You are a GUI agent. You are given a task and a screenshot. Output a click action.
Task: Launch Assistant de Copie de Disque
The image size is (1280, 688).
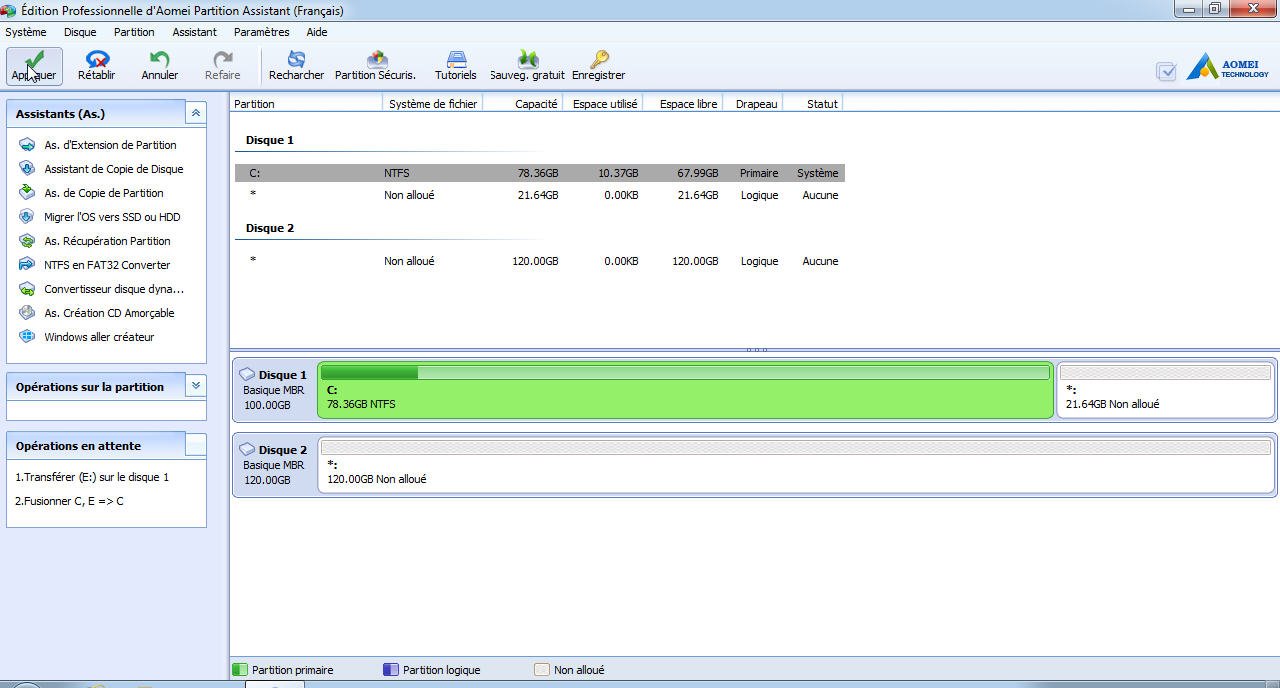[113, 169]
